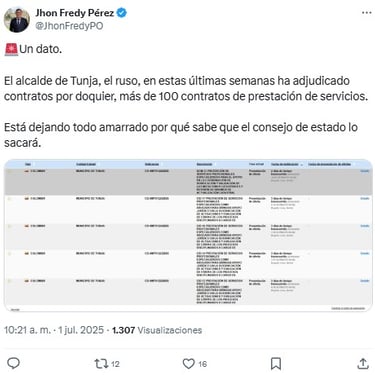Click the 16 likes count
Image resolution: width=375 pixels, height=375 pixels.
203,364
